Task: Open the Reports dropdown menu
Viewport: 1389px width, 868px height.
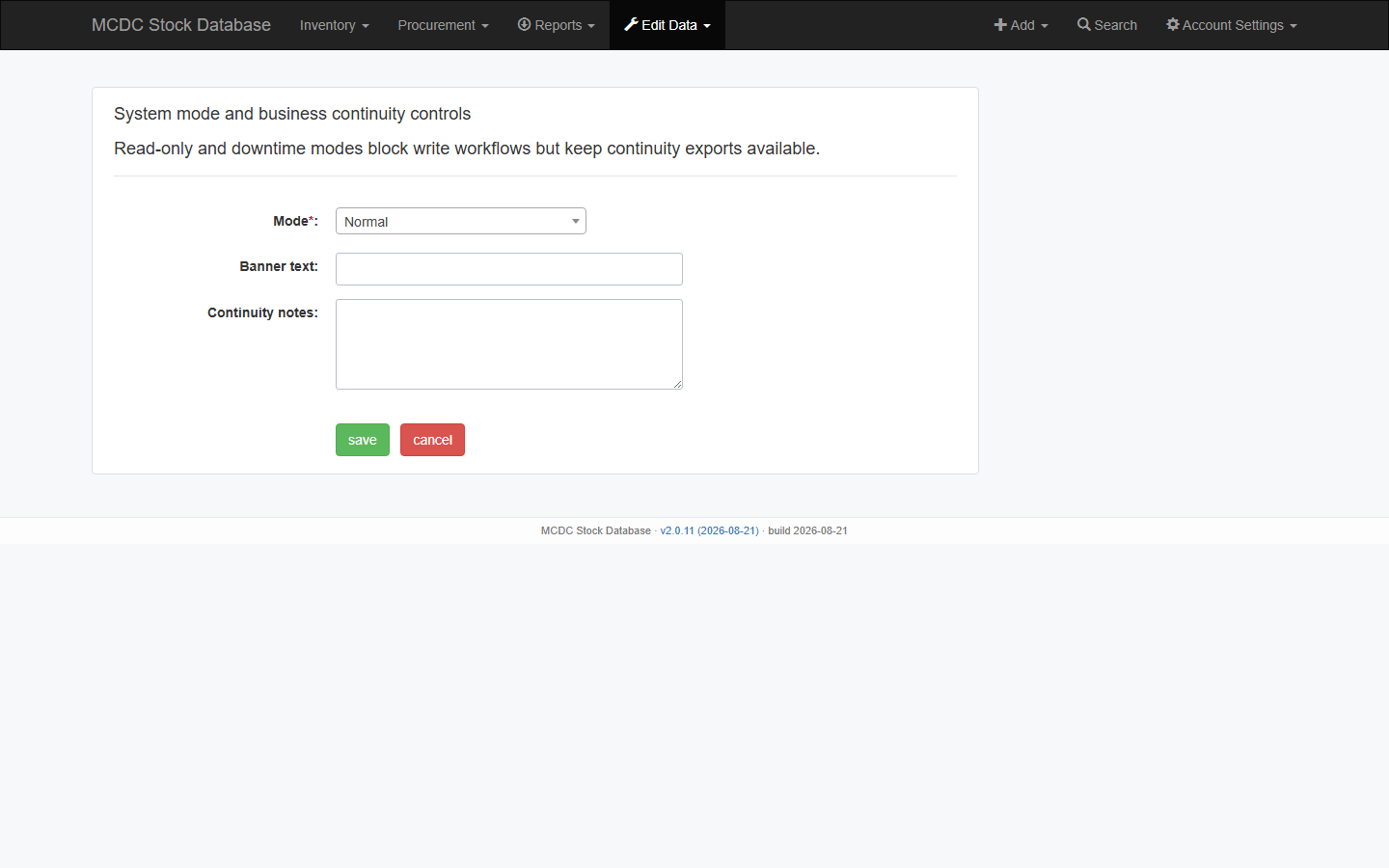Action: pyautogui.click(x=556, y=25)
